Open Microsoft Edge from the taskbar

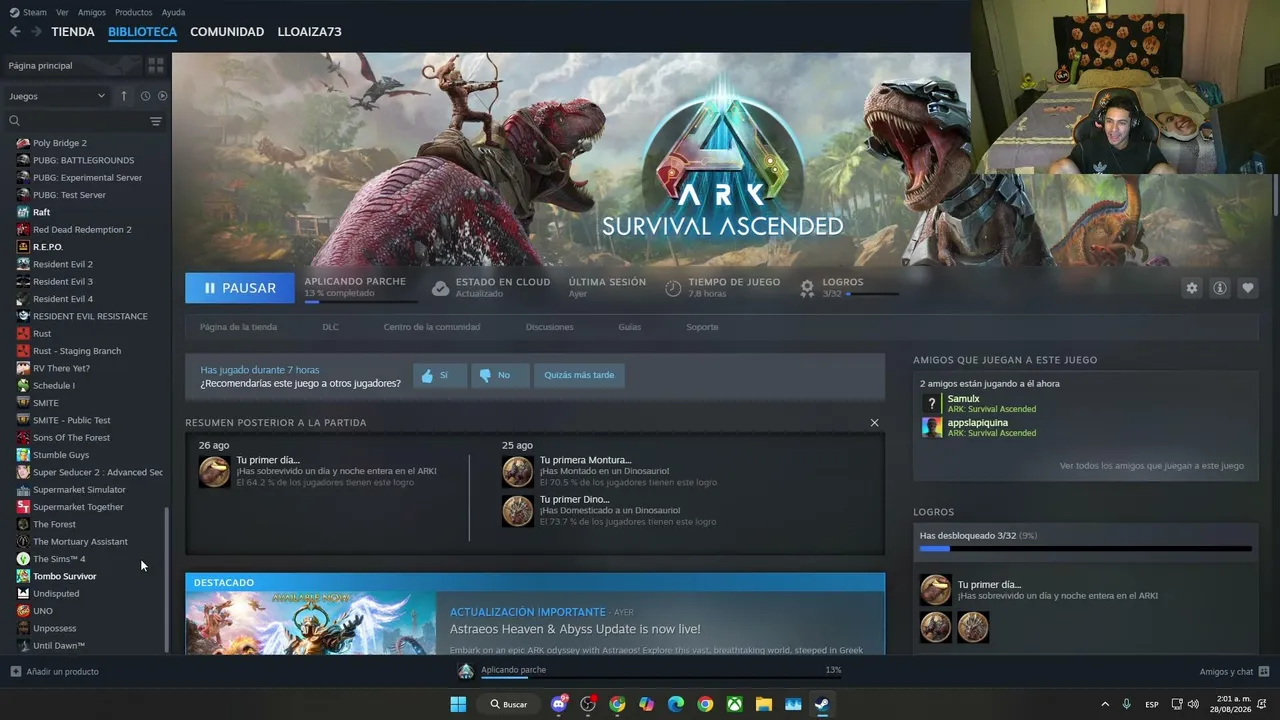[x=676, y=704]
